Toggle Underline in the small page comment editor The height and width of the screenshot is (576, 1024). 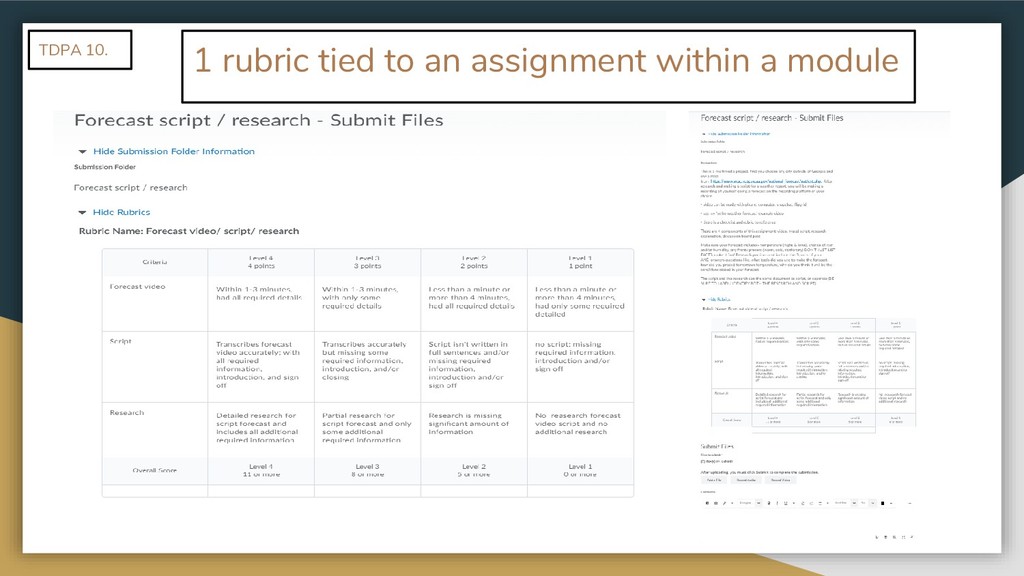(x=786, y=504)
